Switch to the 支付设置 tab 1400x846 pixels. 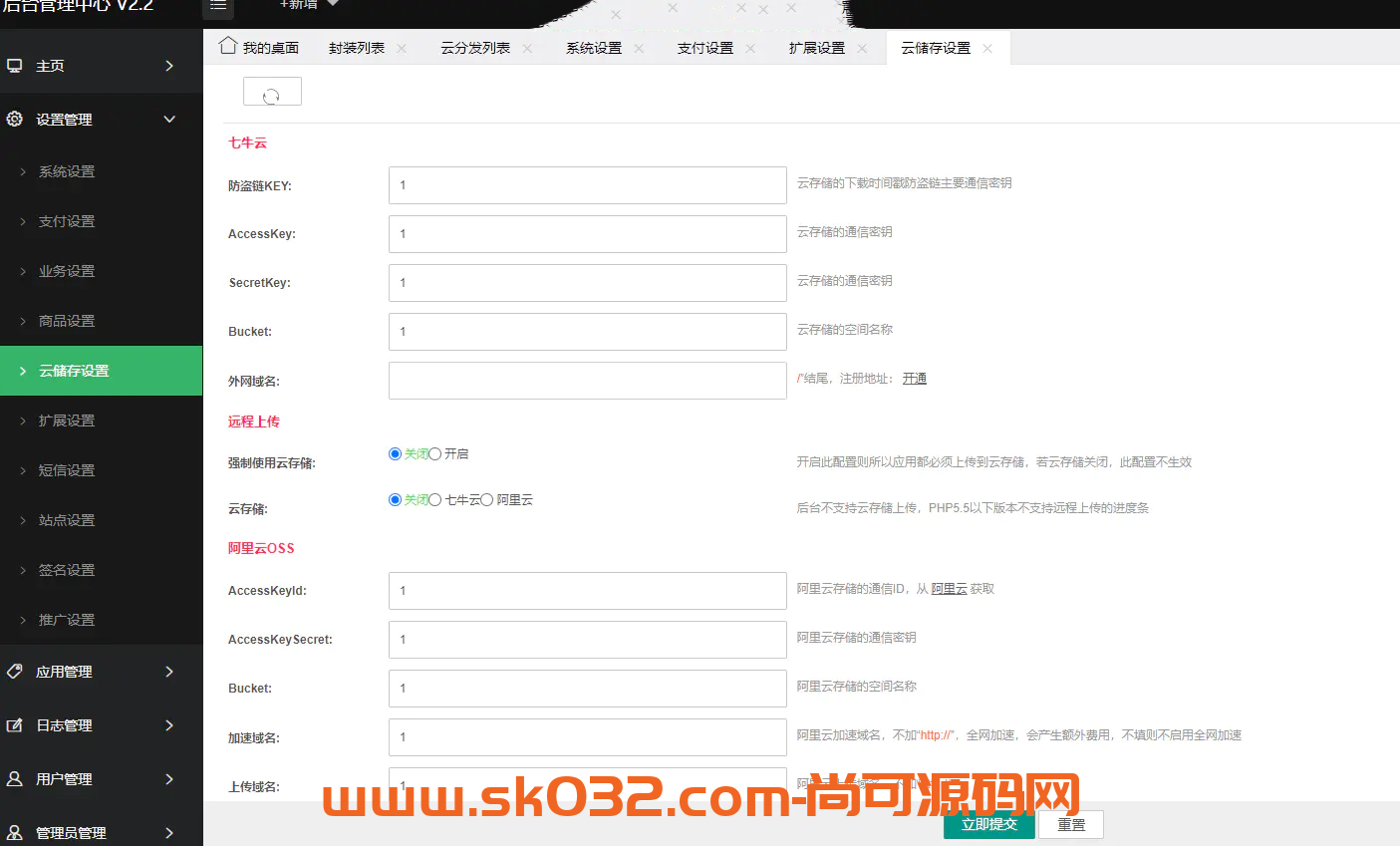click(x=705, y=48)
